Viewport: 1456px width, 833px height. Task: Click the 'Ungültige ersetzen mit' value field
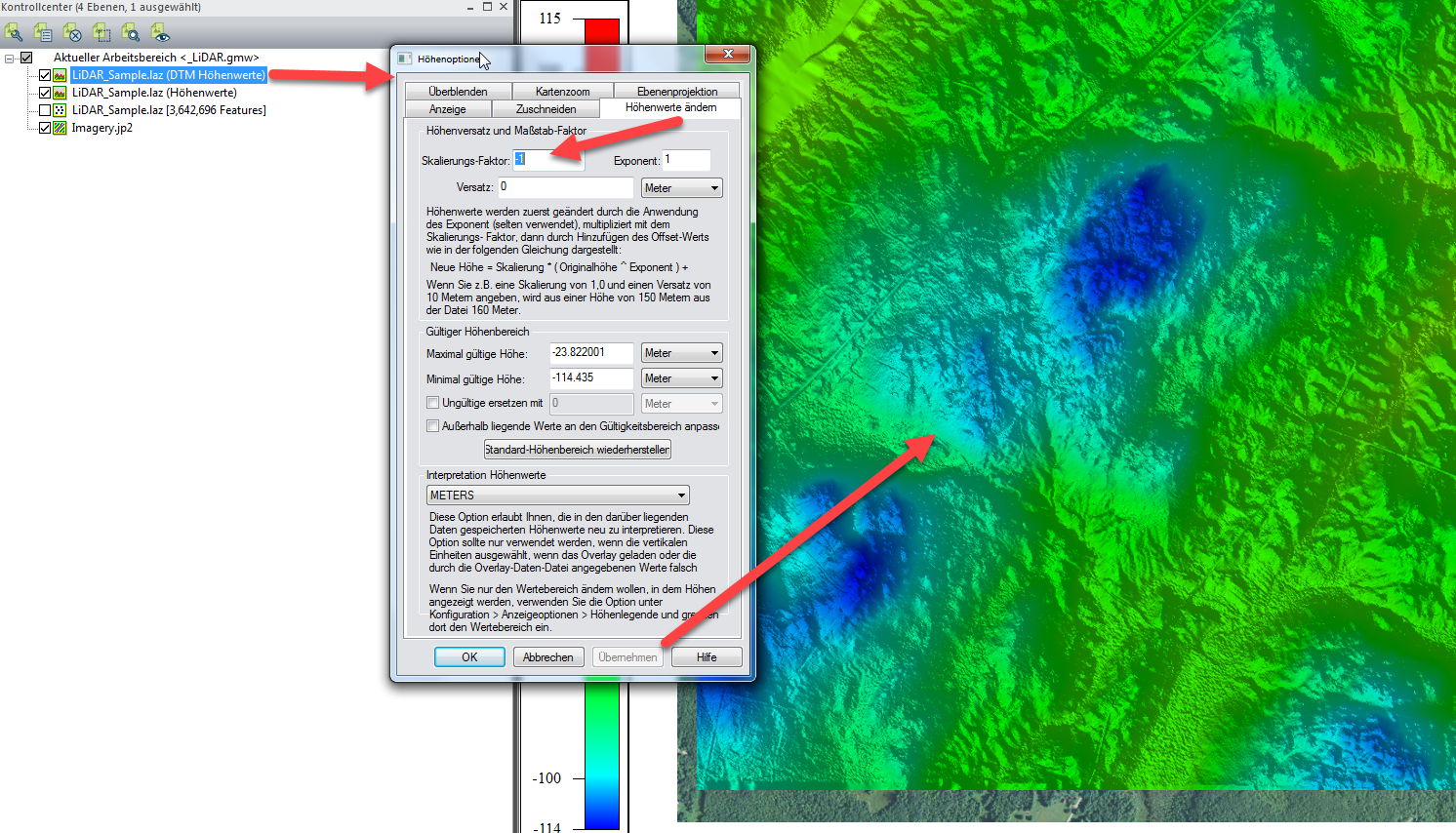(x=591, y=404)
